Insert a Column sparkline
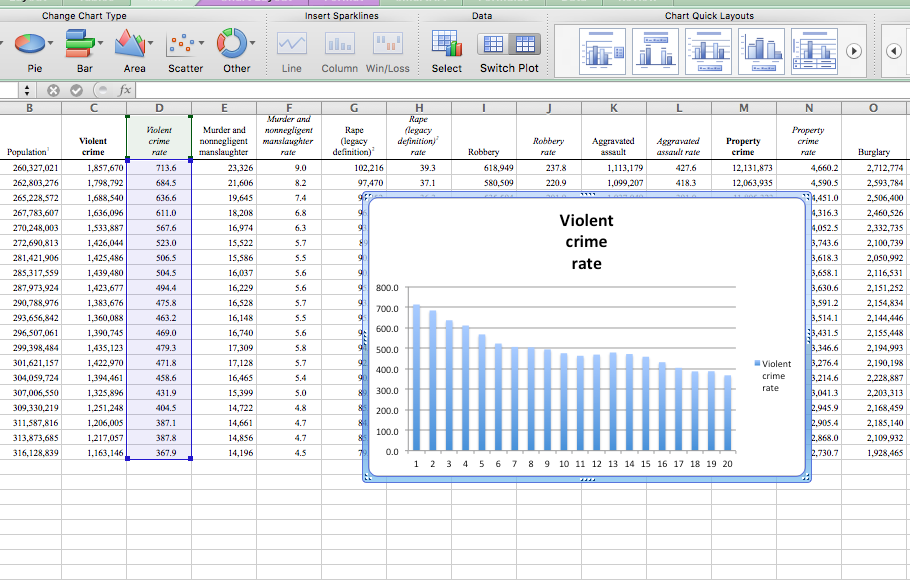This screenshot has height=580, width=910. click(339, 44)
